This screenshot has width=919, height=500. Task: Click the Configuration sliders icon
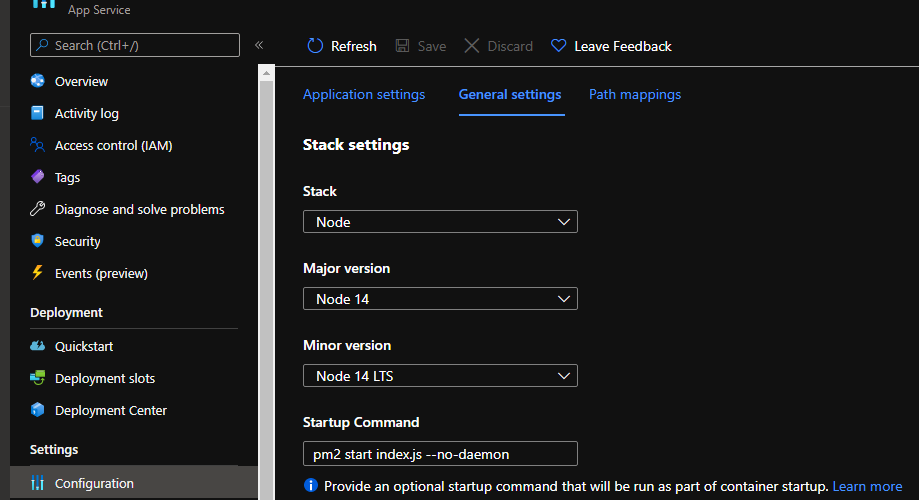38,483
